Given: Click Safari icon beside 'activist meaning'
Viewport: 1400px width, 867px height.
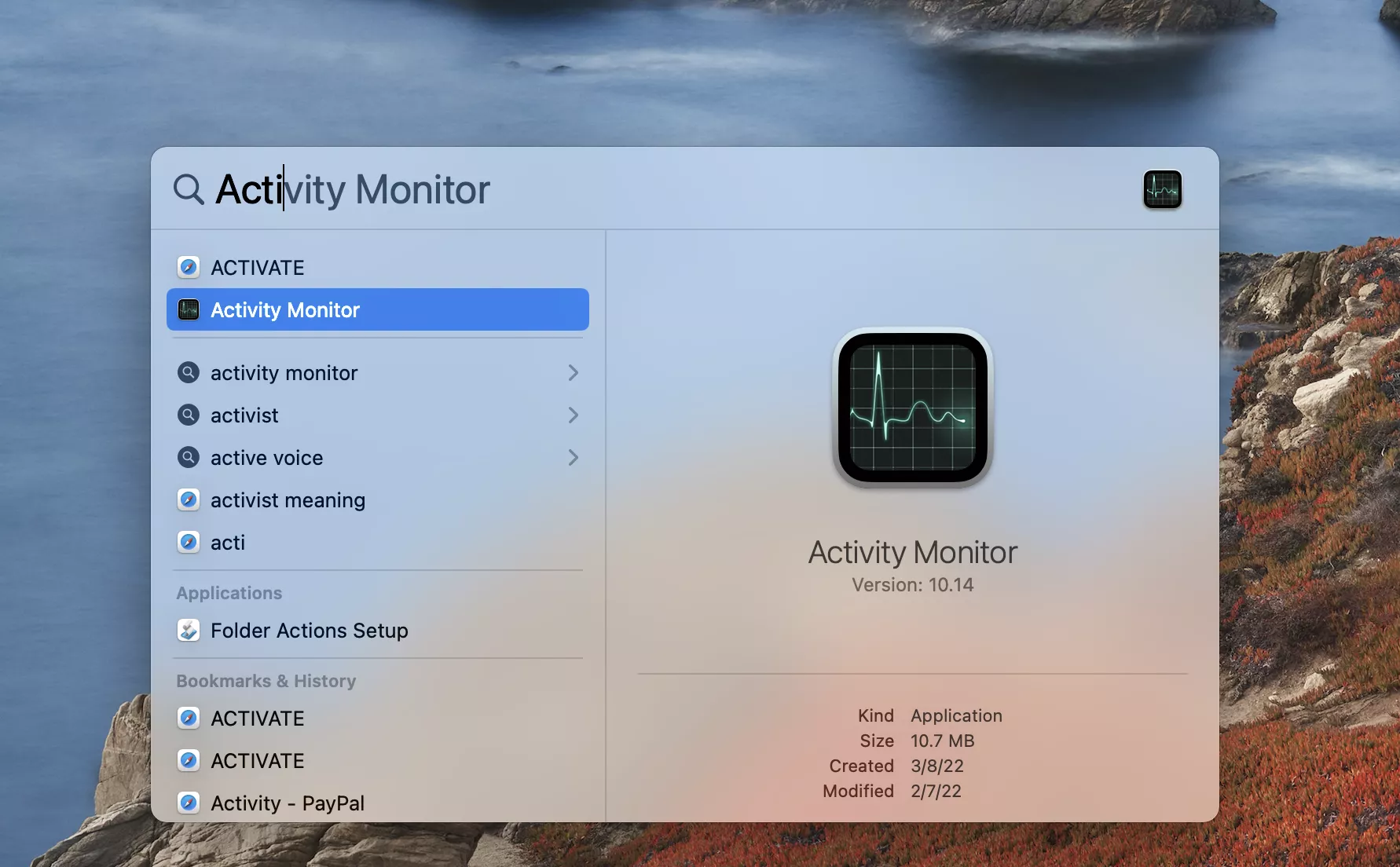Looking at the screenshot, I should point(189,500).
